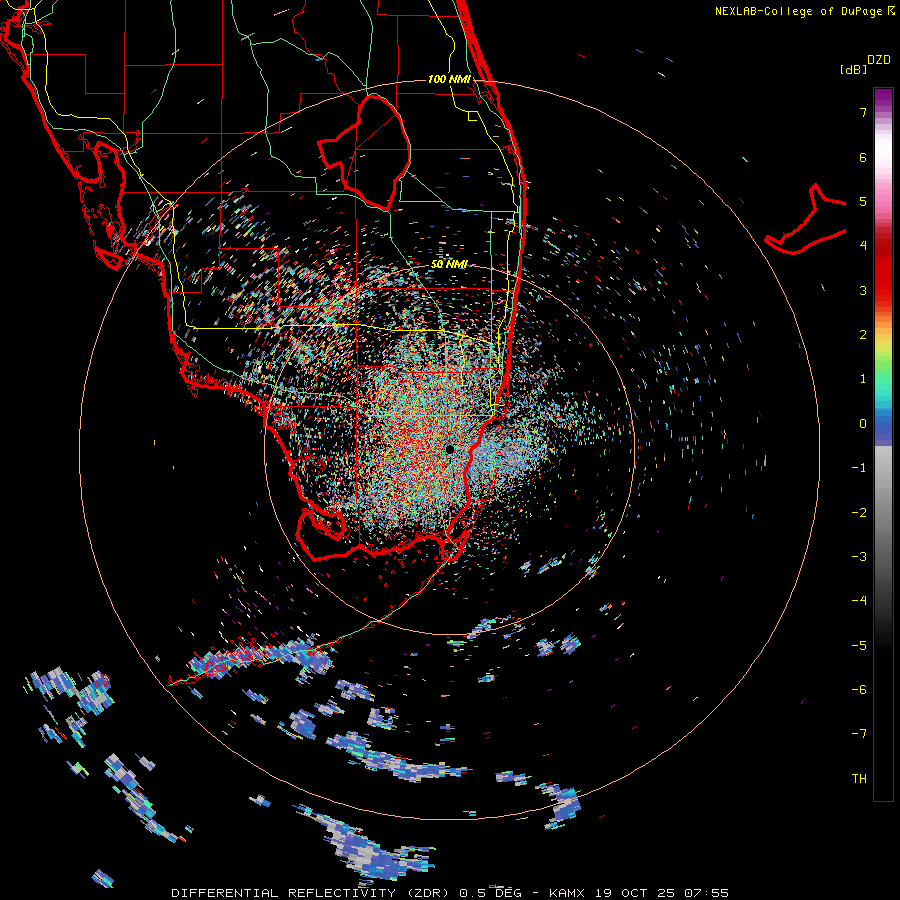Viewport: 900px width, 900px height.
Task: Click the -1 dB scale tick label
Action: [x=859, y=468]
